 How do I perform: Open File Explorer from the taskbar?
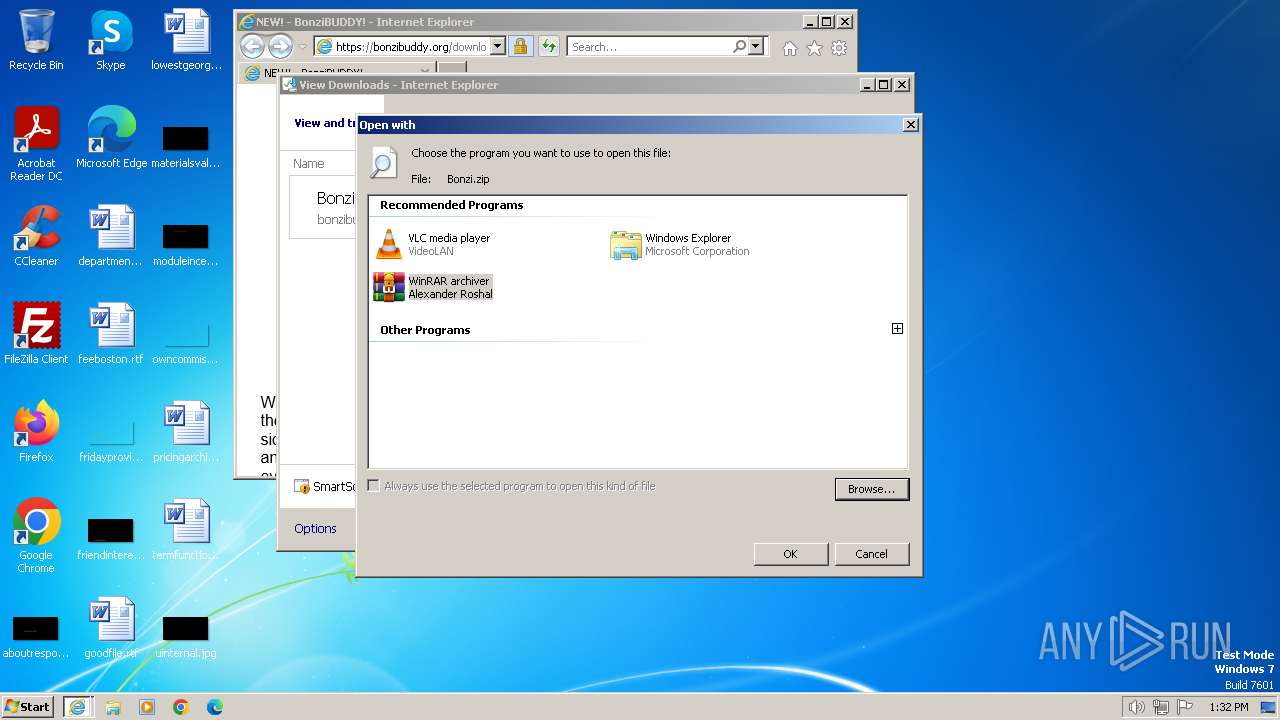tap(113, 706)
